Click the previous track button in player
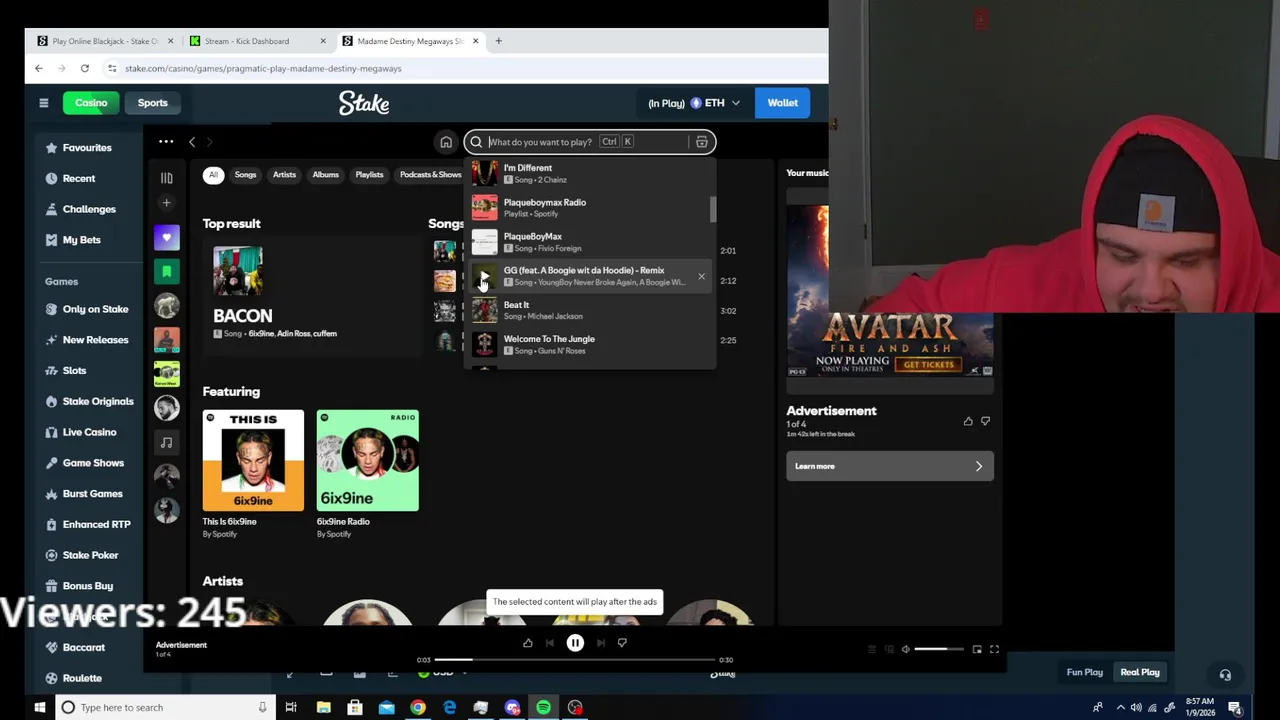The width and height of the screenshot is (1280, 720). click(550, 643)
